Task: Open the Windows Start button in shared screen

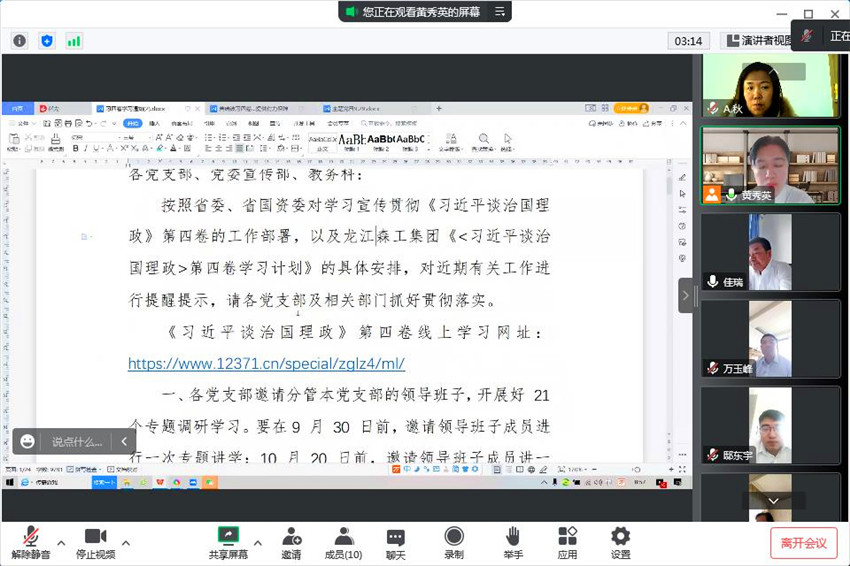Action: coord(10,482)
